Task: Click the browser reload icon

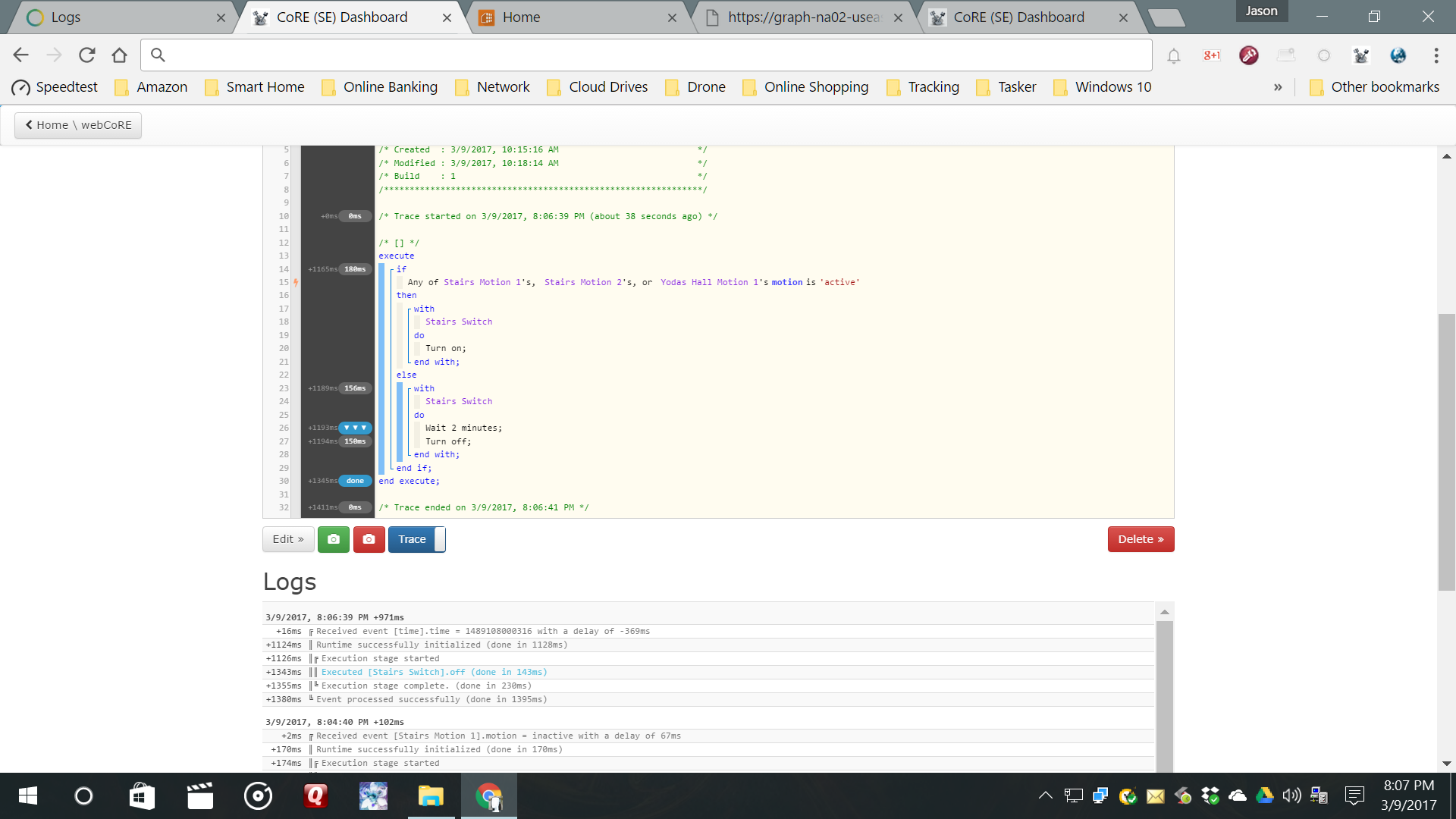Action: tap(86, 55)
